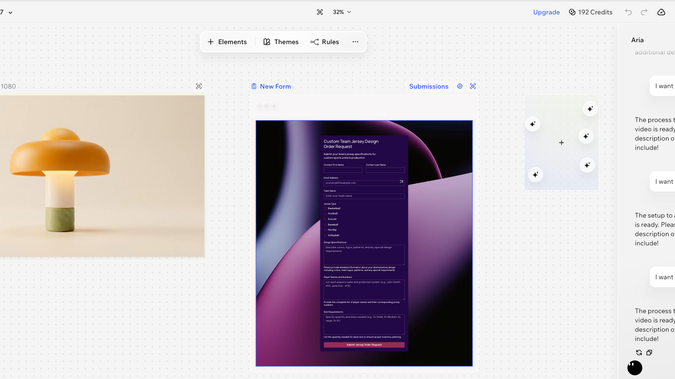Click the three-dot more options in the toolbar
Screen dimensions: 675x379
pyautogui.click(x=355, y=42)
